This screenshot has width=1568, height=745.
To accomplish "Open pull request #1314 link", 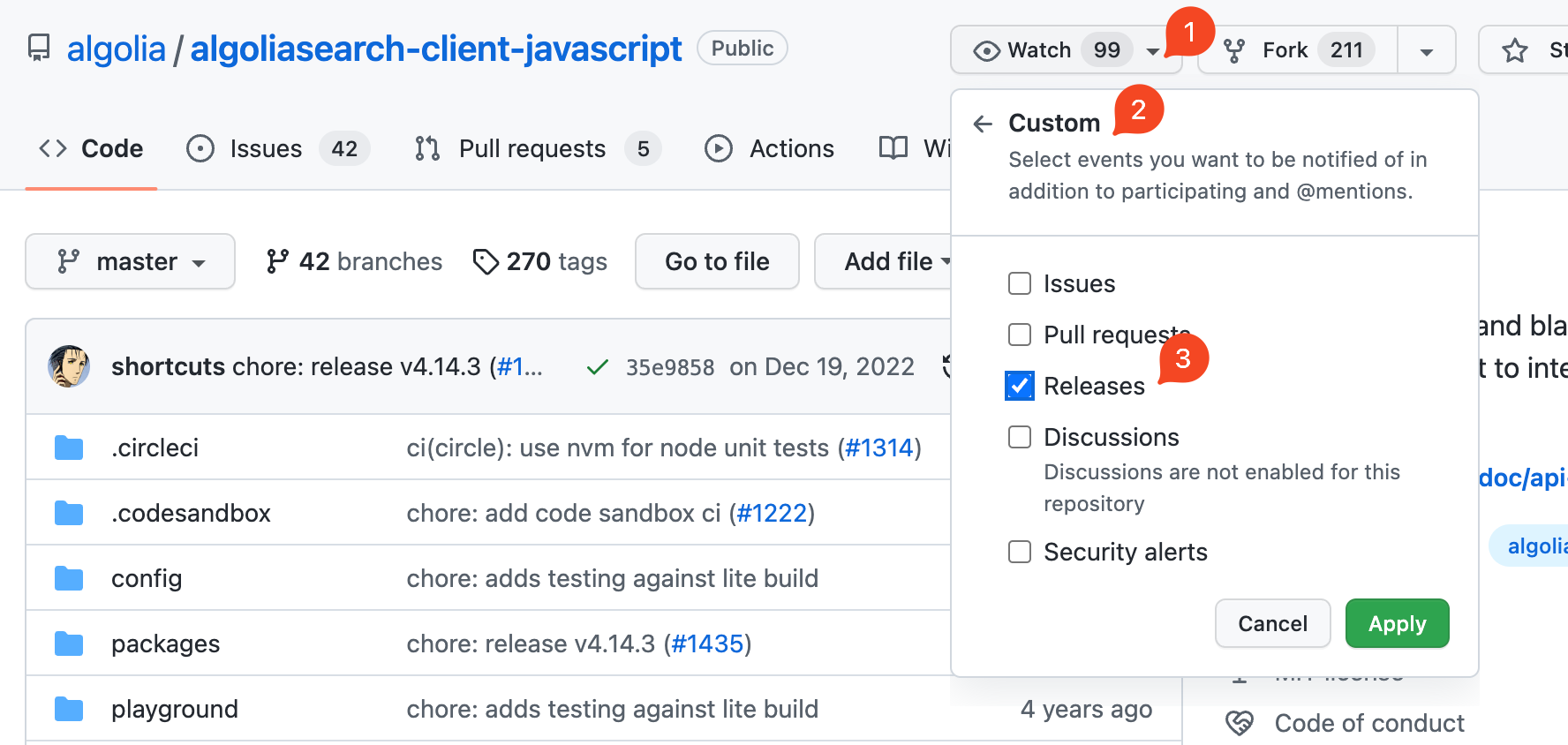I will pyautogui.click(x=878, y=448).
